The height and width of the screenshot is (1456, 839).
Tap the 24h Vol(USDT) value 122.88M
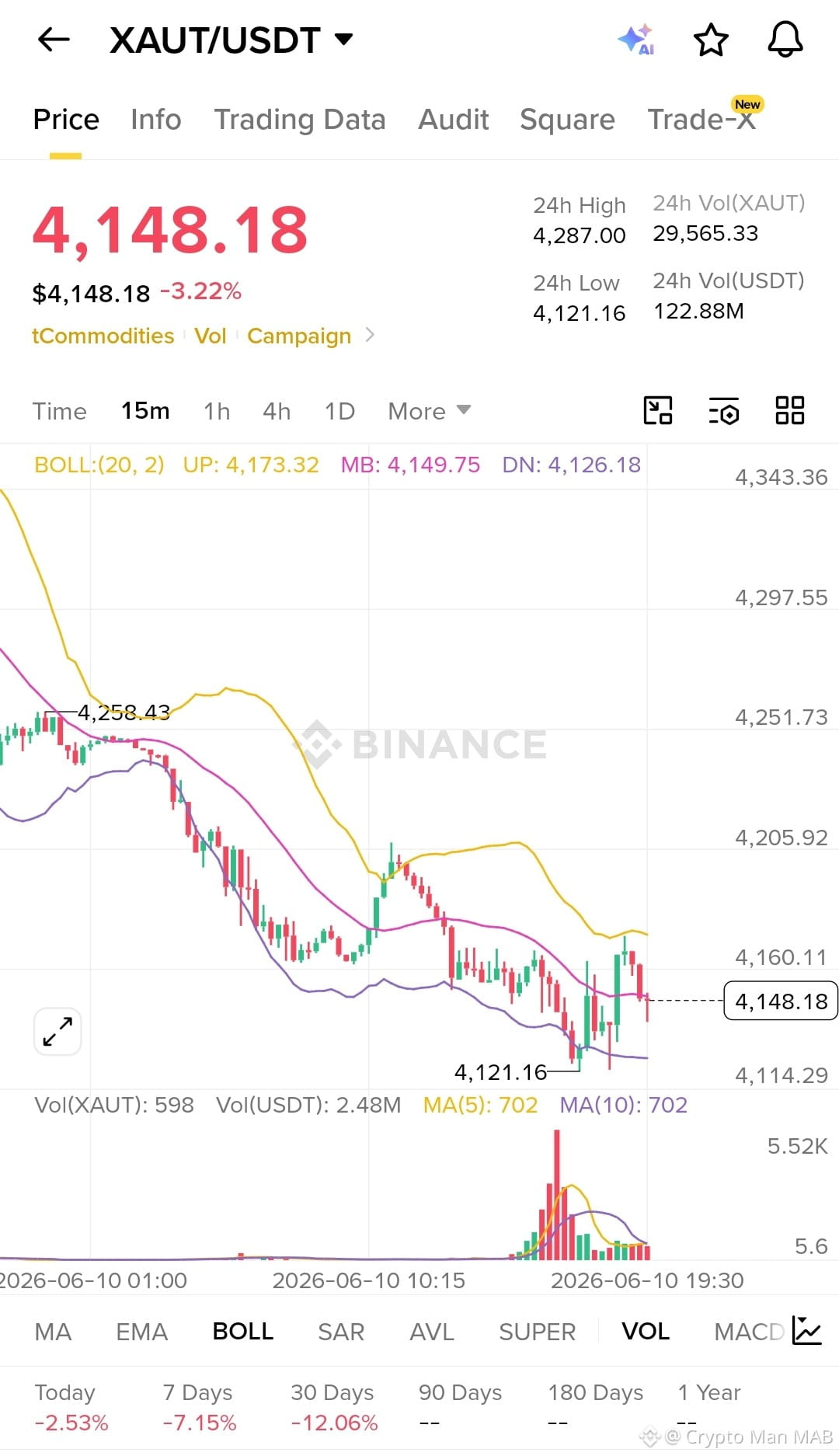(x=699, y=311)
